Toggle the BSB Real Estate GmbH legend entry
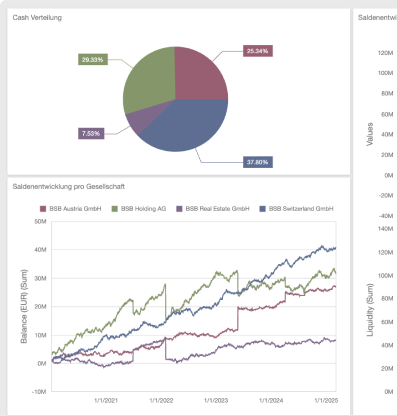This screenshot has width=397, height=416. [x=212, y=209]
